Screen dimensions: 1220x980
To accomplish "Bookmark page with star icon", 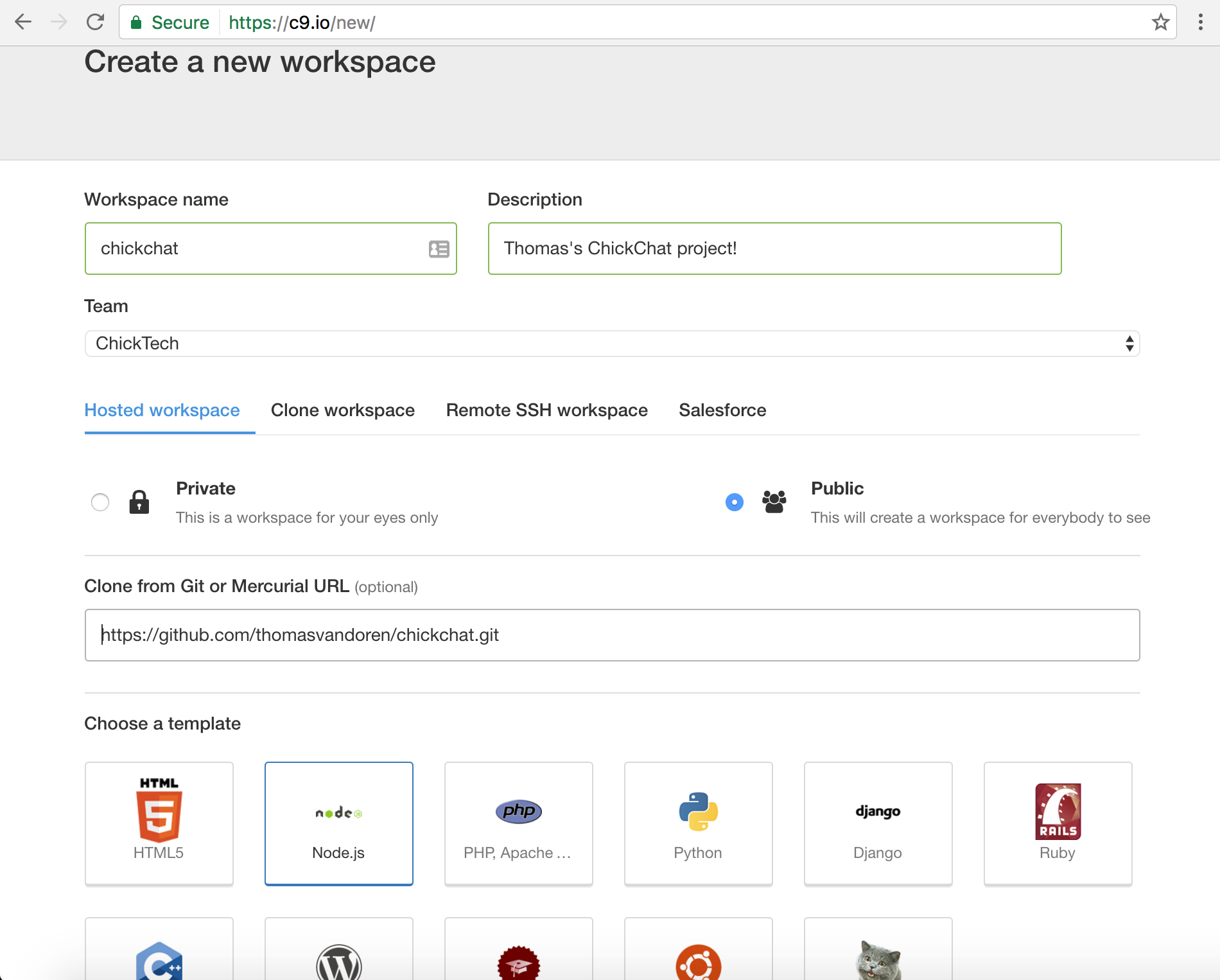I will 1160,22.
